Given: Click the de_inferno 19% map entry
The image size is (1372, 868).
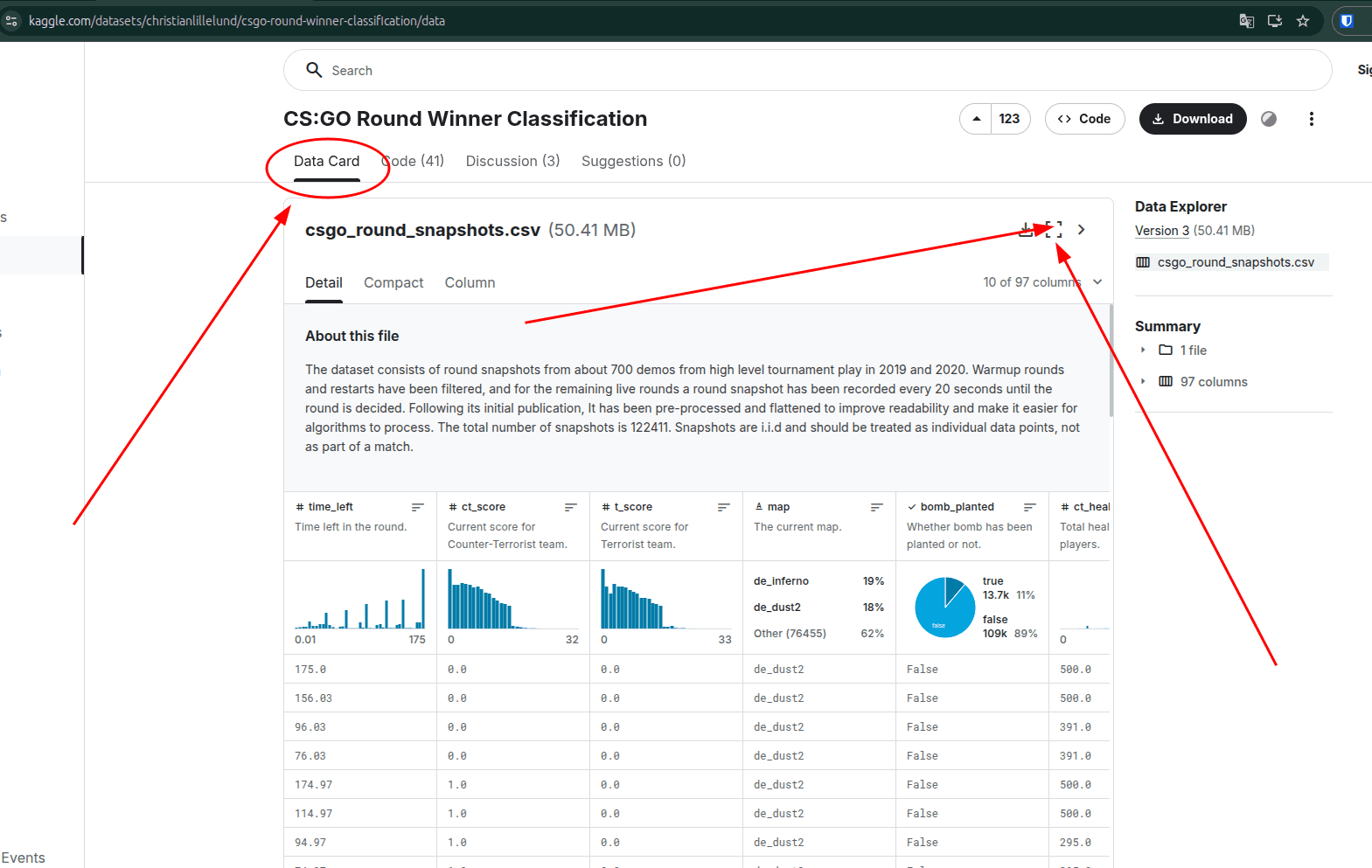Looking at the screenshot, I should click(818, 581).
